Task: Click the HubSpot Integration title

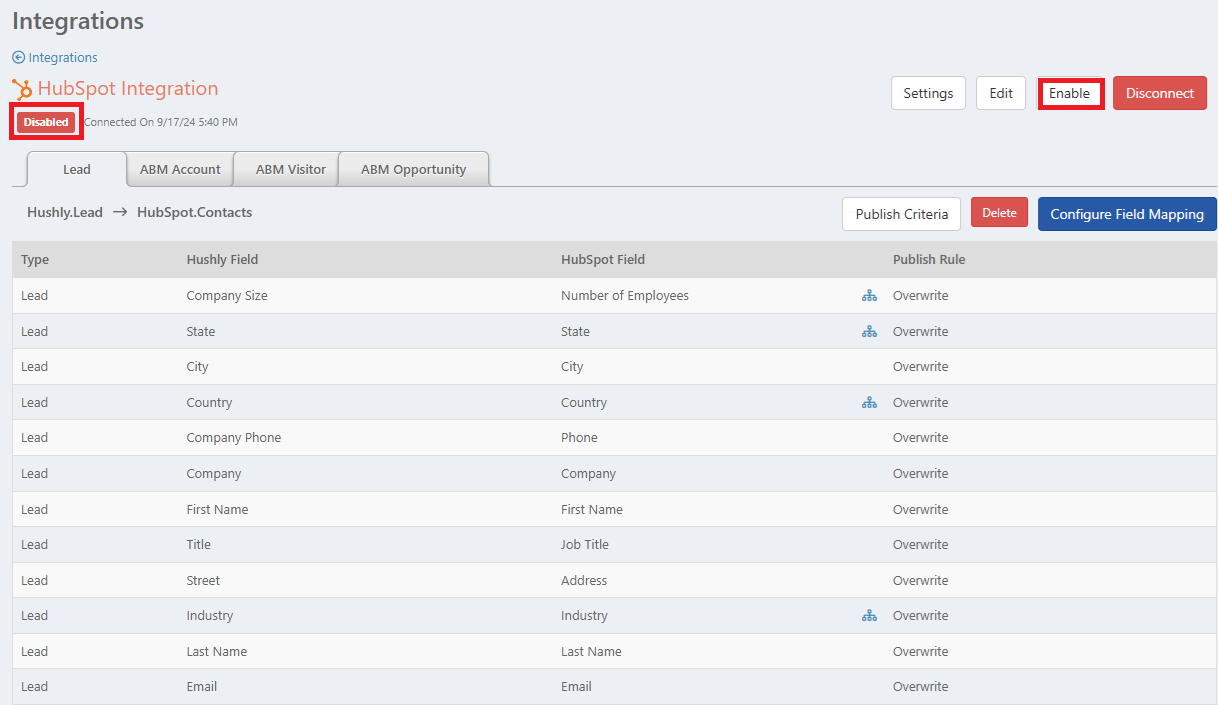Action: (x=128, y=89)
